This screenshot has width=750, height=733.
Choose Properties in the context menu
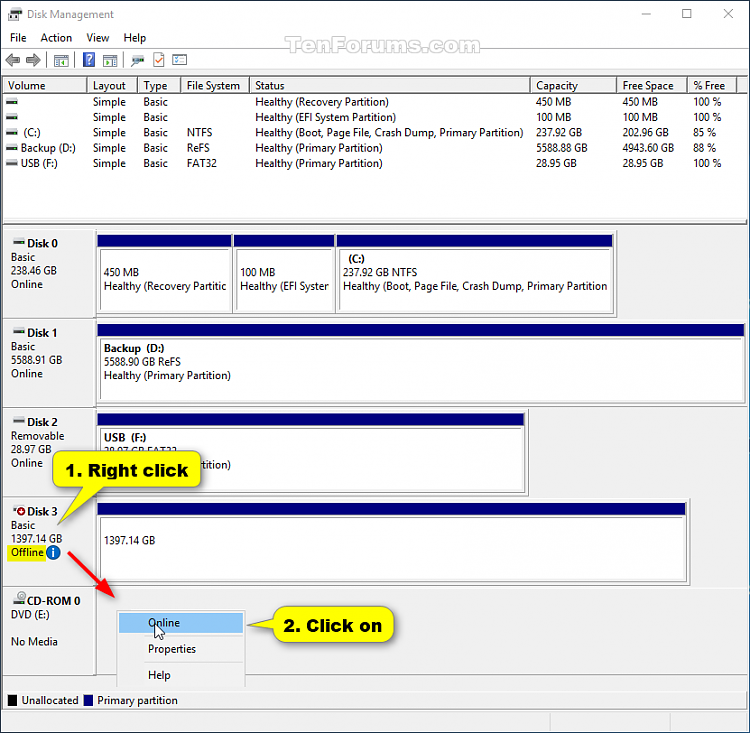pyautogui.click(x=181, y=649)
